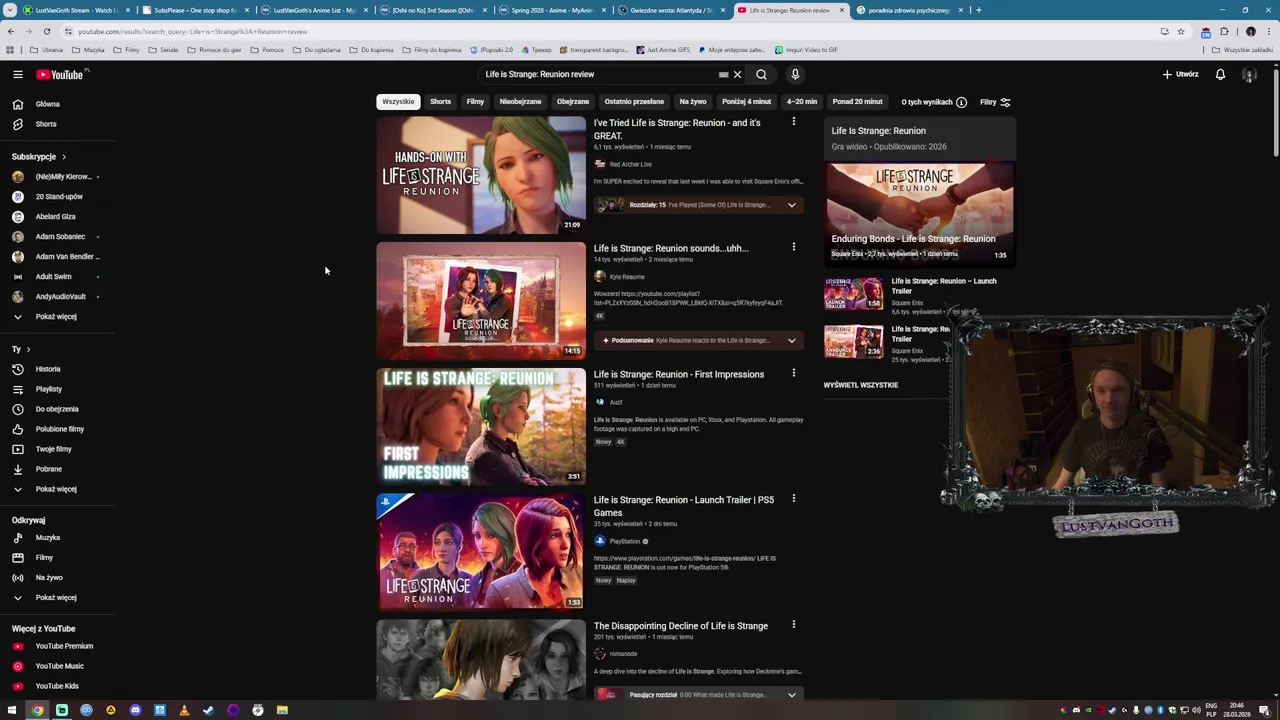Image resolution: width=1280 pixels, height=720 pixels.
Task: Open Abelard Giza subscription channel
Action: point(57,216)
